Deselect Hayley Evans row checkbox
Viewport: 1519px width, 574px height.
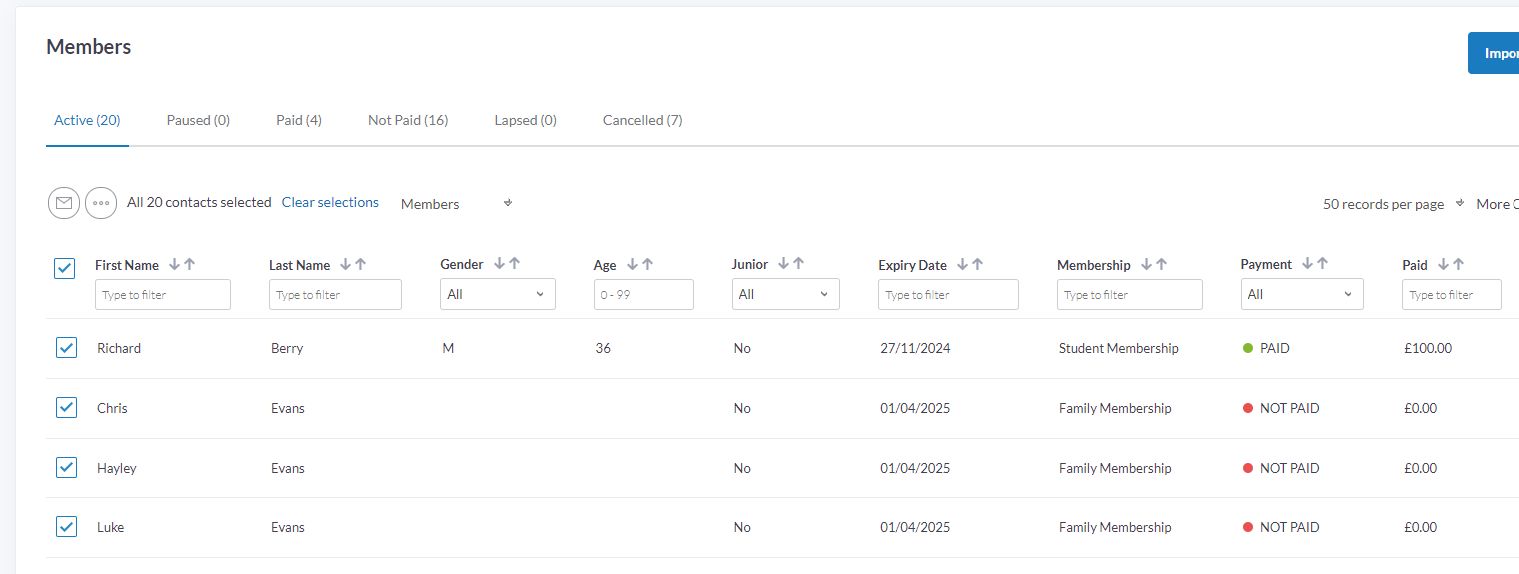coord(66,467)
